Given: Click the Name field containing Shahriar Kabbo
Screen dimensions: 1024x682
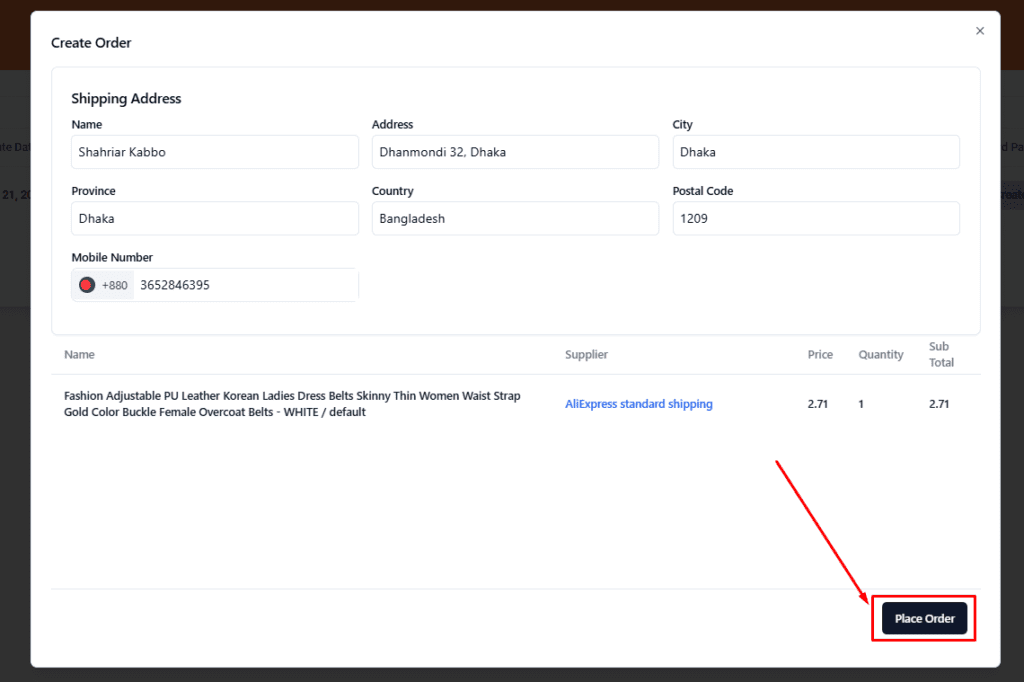Looking at the screenshot, I should coord(215,152).
